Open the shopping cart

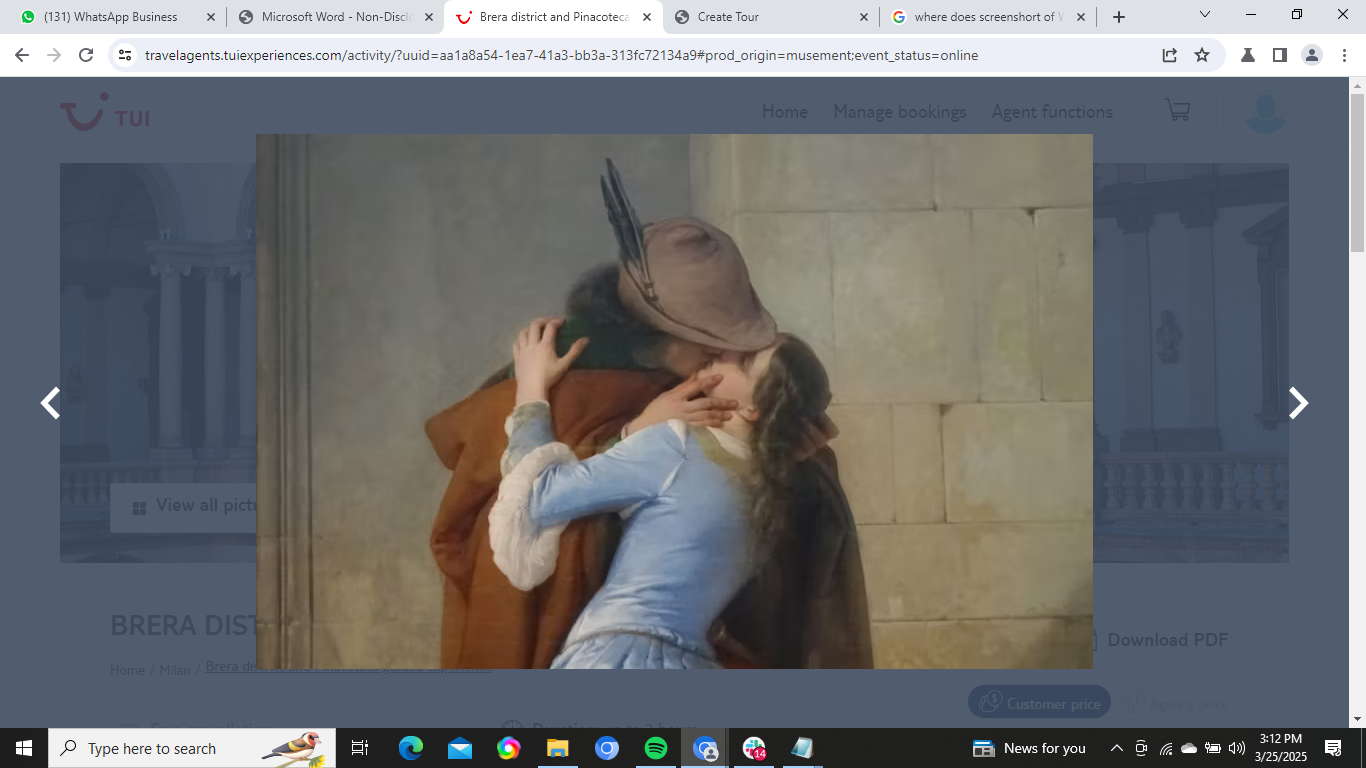(1178, 110)
